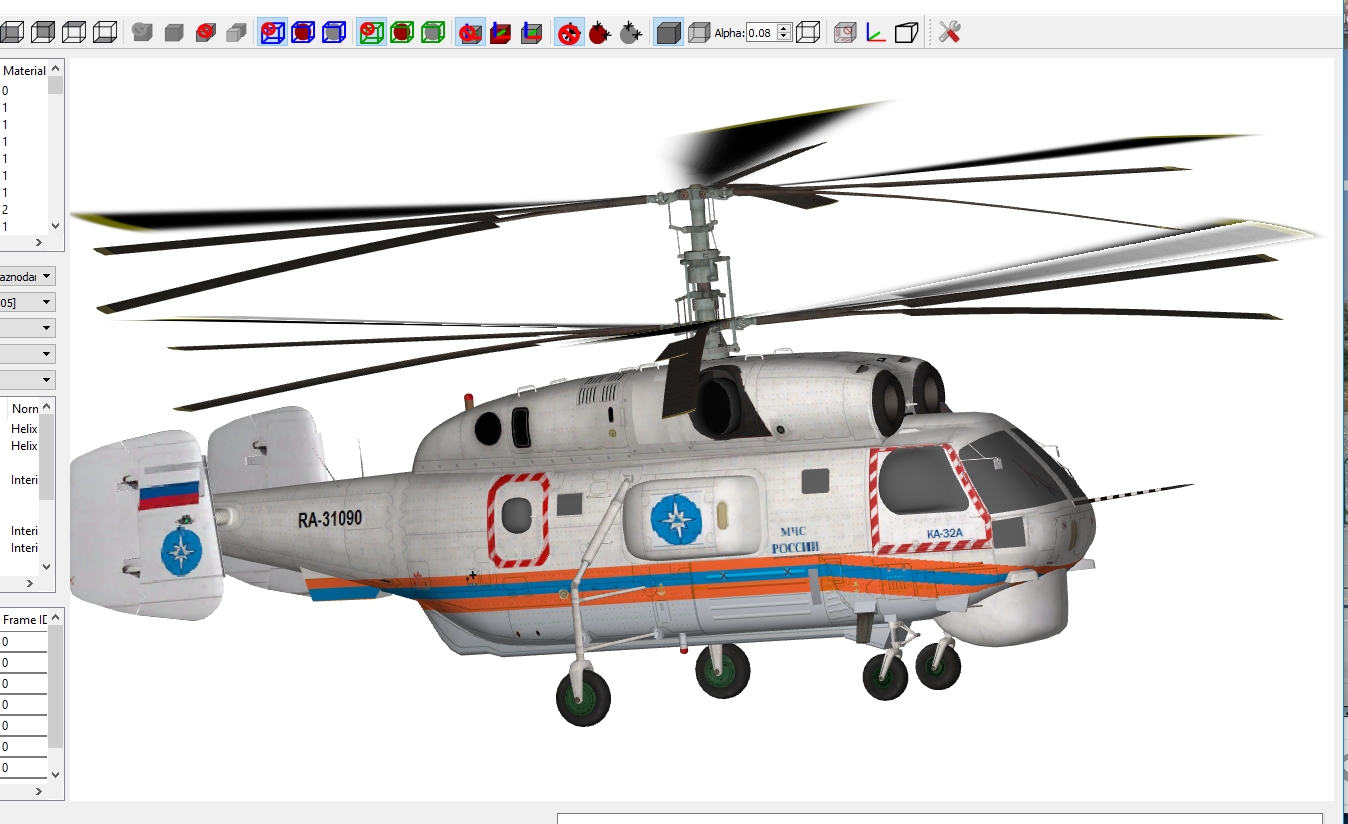Click the Material column header
This screenshot has width=1348, height=824.
tap(24, 71)
